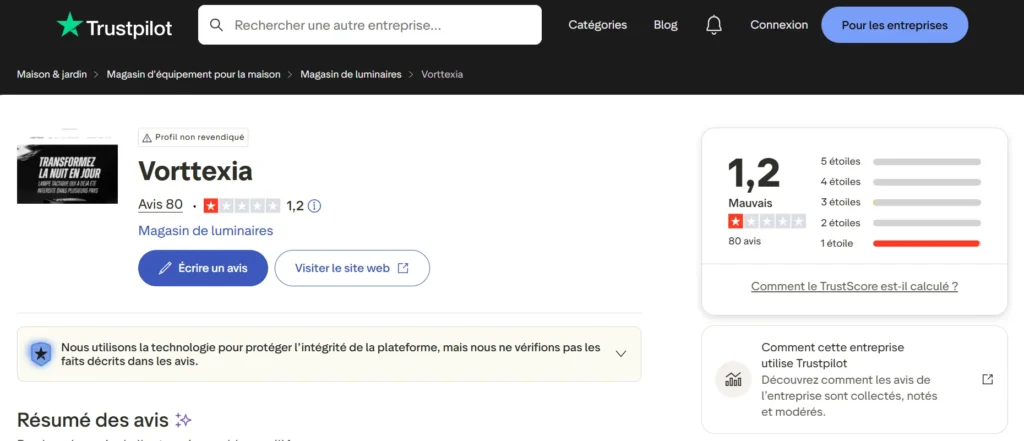Filter reviews by 2 étoiles row
The image size is (1024, 441).
click(901, 223)
